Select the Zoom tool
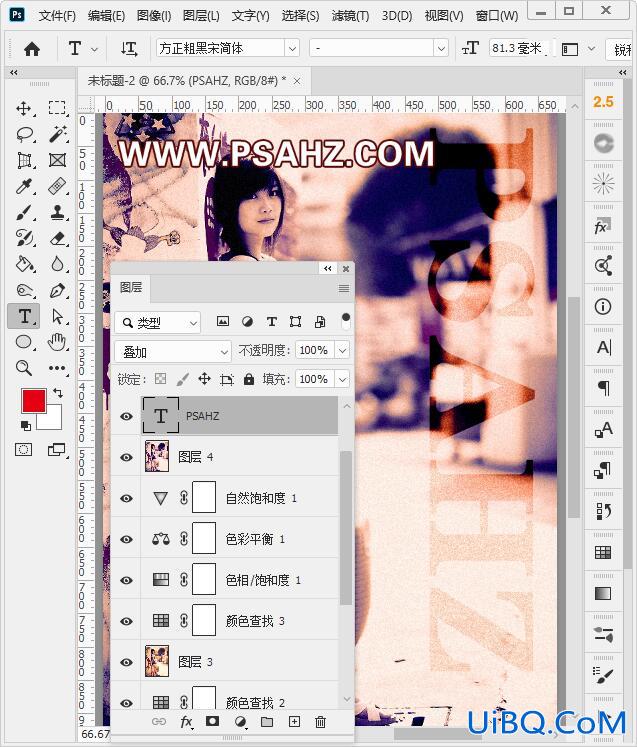637x747 pixels. click(24, 368)
